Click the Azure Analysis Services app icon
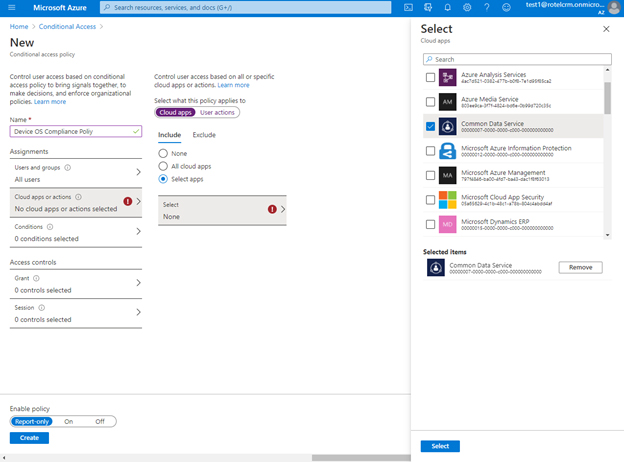 tap(447, 77)
